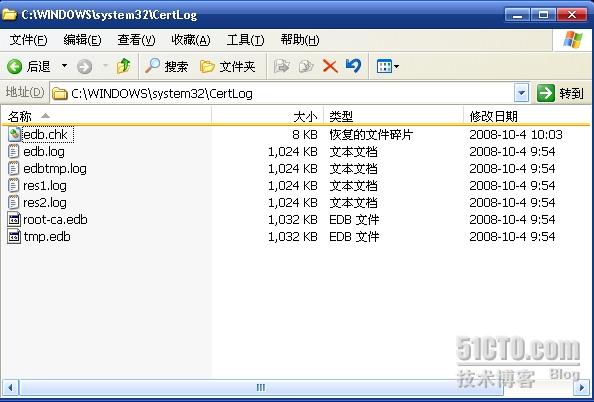Open the forward history dropdown arrow
The width and height of the screenshot is (594, 402).
click(x=105, y=66)
